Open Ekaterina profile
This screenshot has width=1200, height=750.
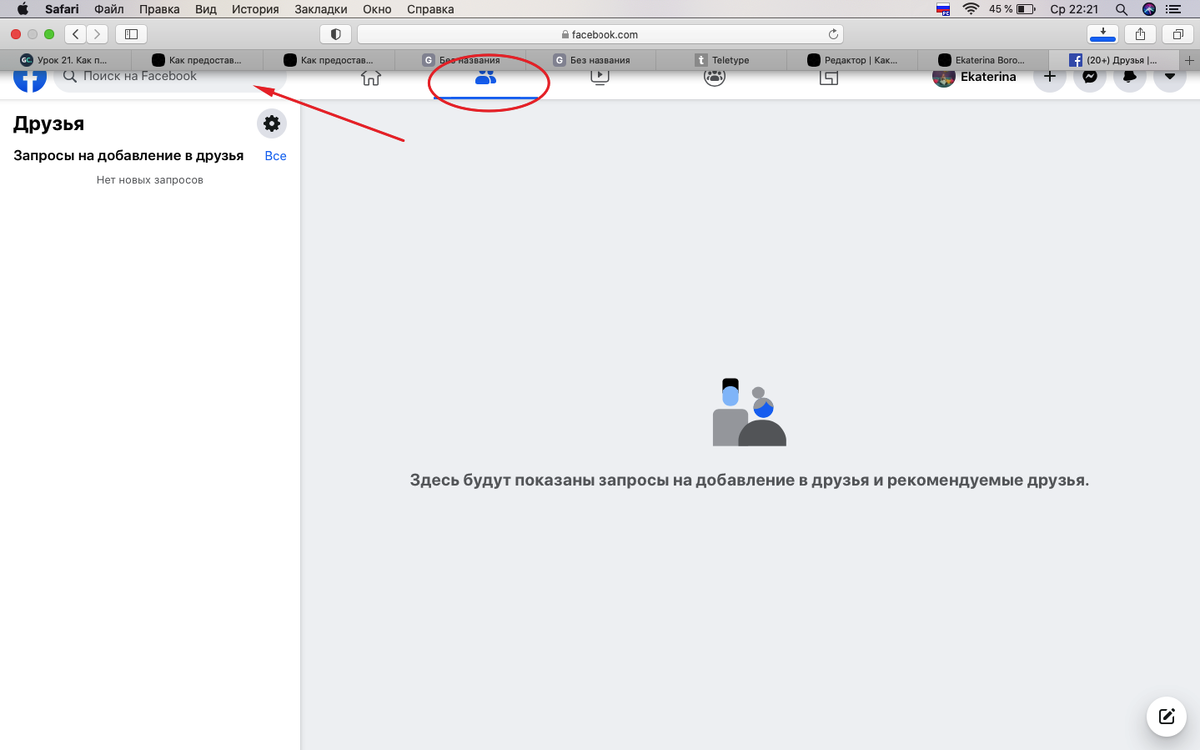click(975, 77)
